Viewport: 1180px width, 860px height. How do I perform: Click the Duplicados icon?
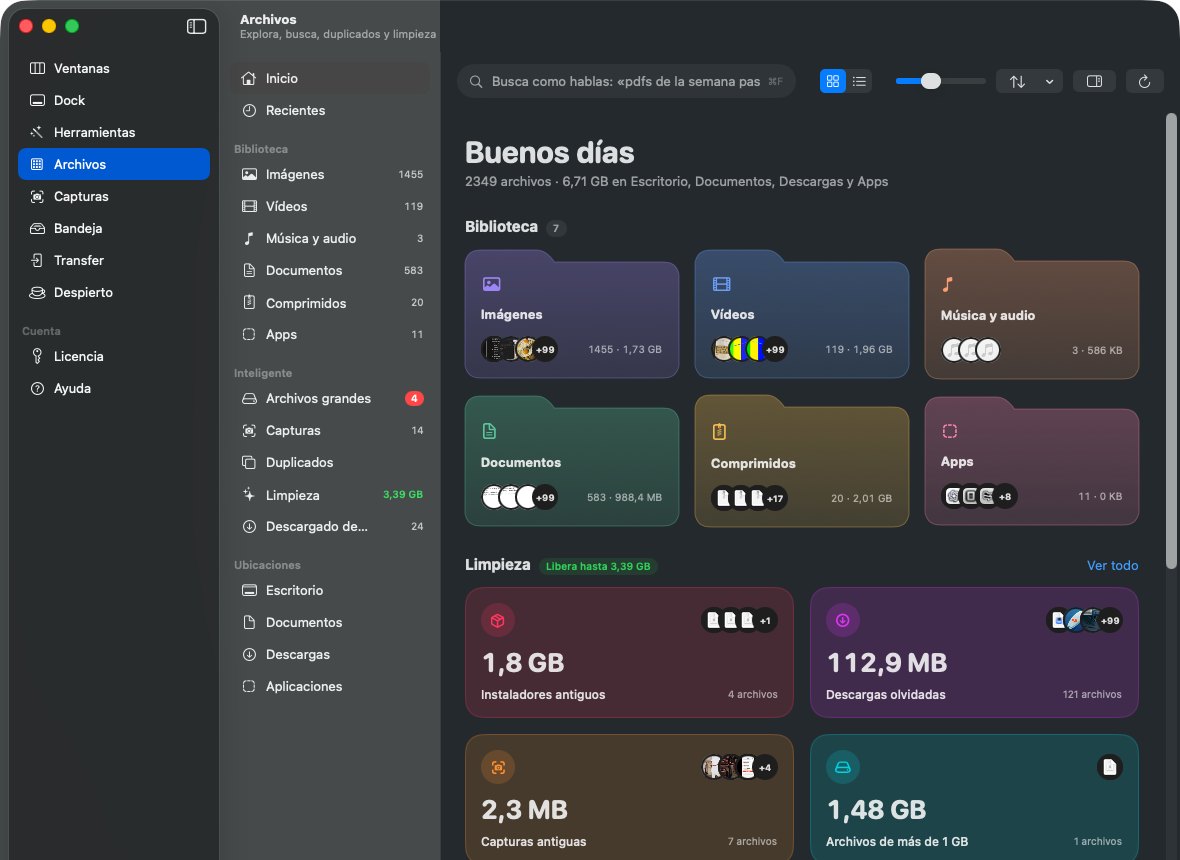tap(249, 463)
